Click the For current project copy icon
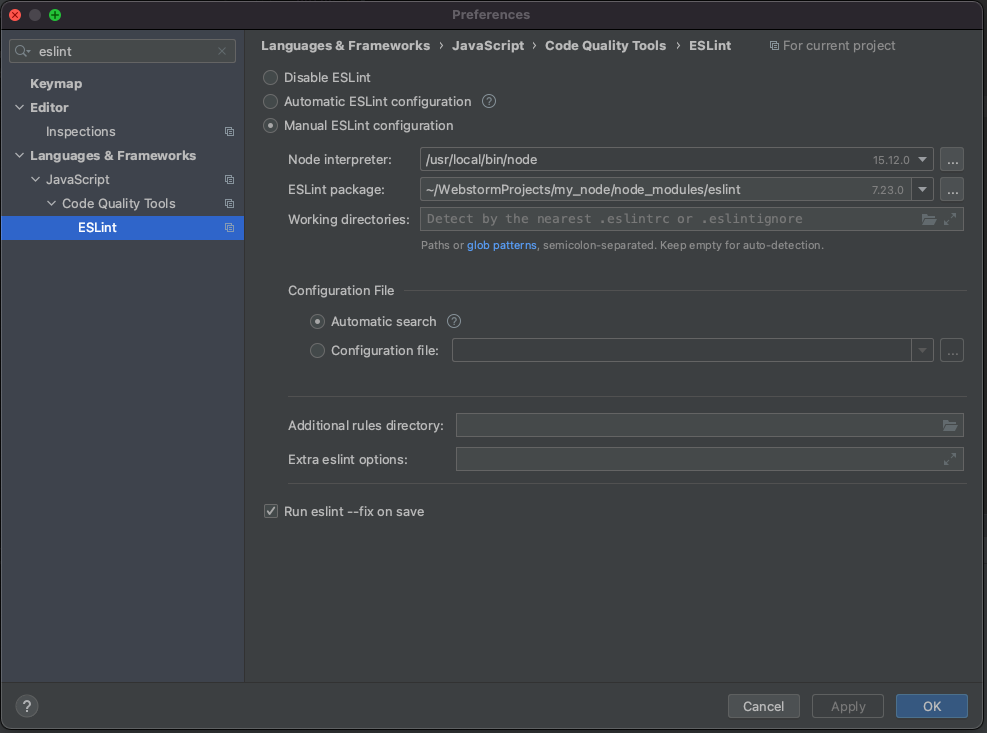The width and height of the screenshot is (987, 733). pos(774,46)
